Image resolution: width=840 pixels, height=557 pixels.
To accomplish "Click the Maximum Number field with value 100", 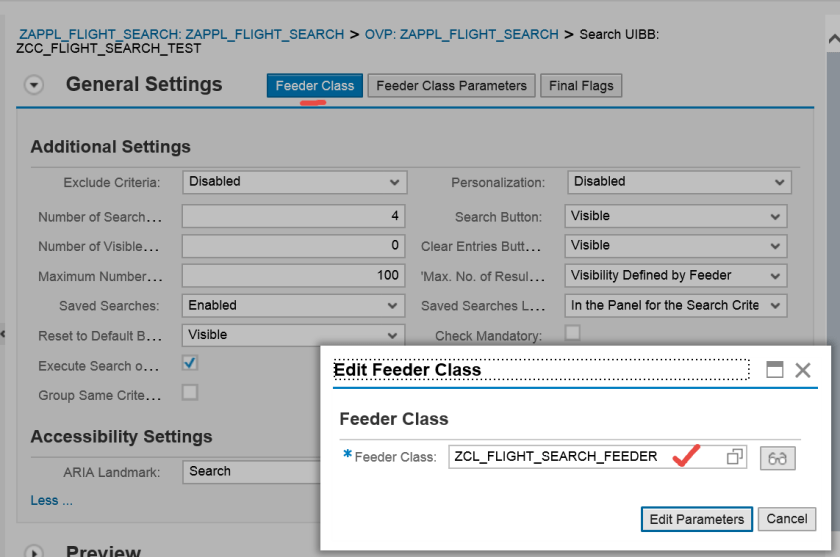I will (294, 276).
